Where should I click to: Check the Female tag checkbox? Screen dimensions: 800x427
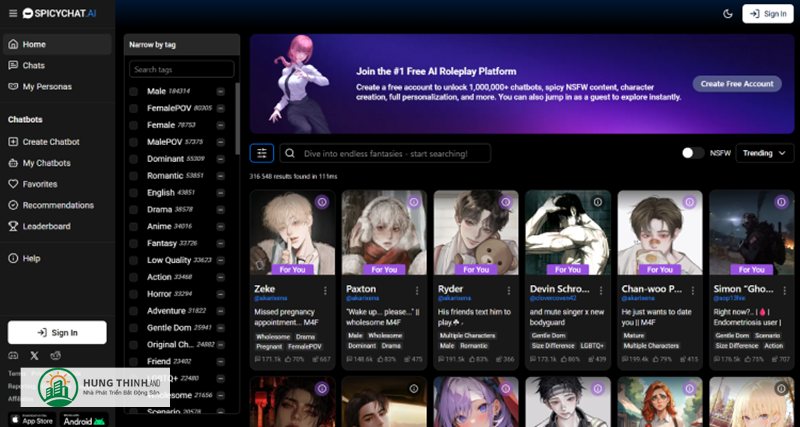pyautogui.click(x=134, y=125)
